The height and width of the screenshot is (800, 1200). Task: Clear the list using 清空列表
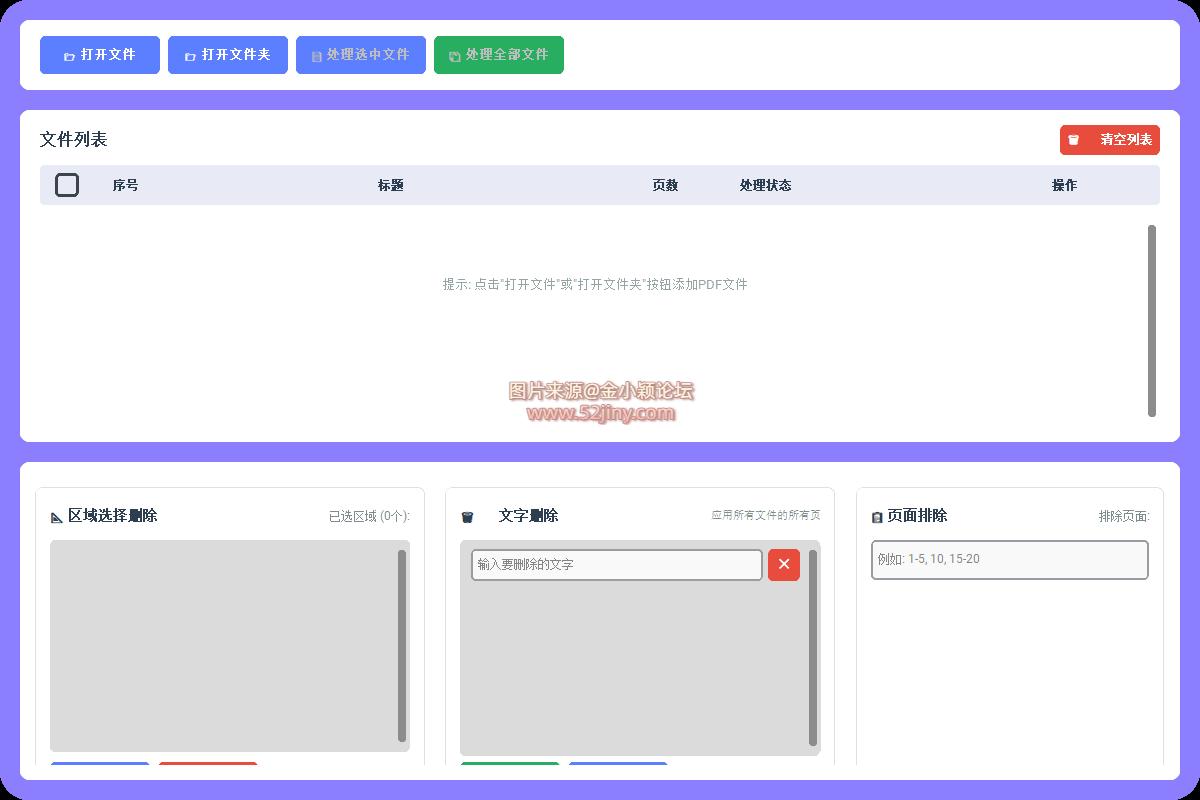pos(1110,140)
